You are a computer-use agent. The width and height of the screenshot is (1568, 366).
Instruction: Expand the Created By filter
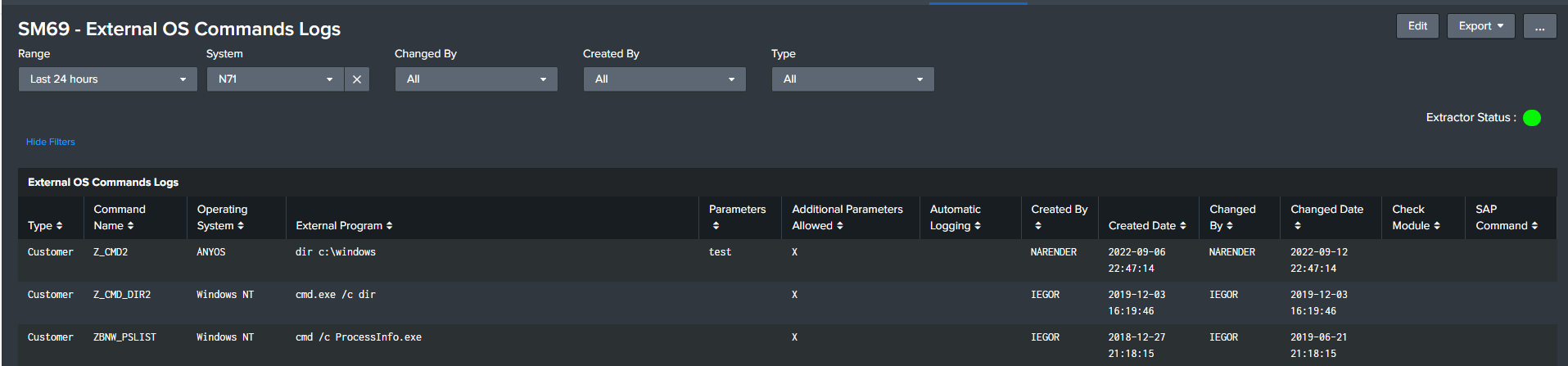[x=664, y=79]
